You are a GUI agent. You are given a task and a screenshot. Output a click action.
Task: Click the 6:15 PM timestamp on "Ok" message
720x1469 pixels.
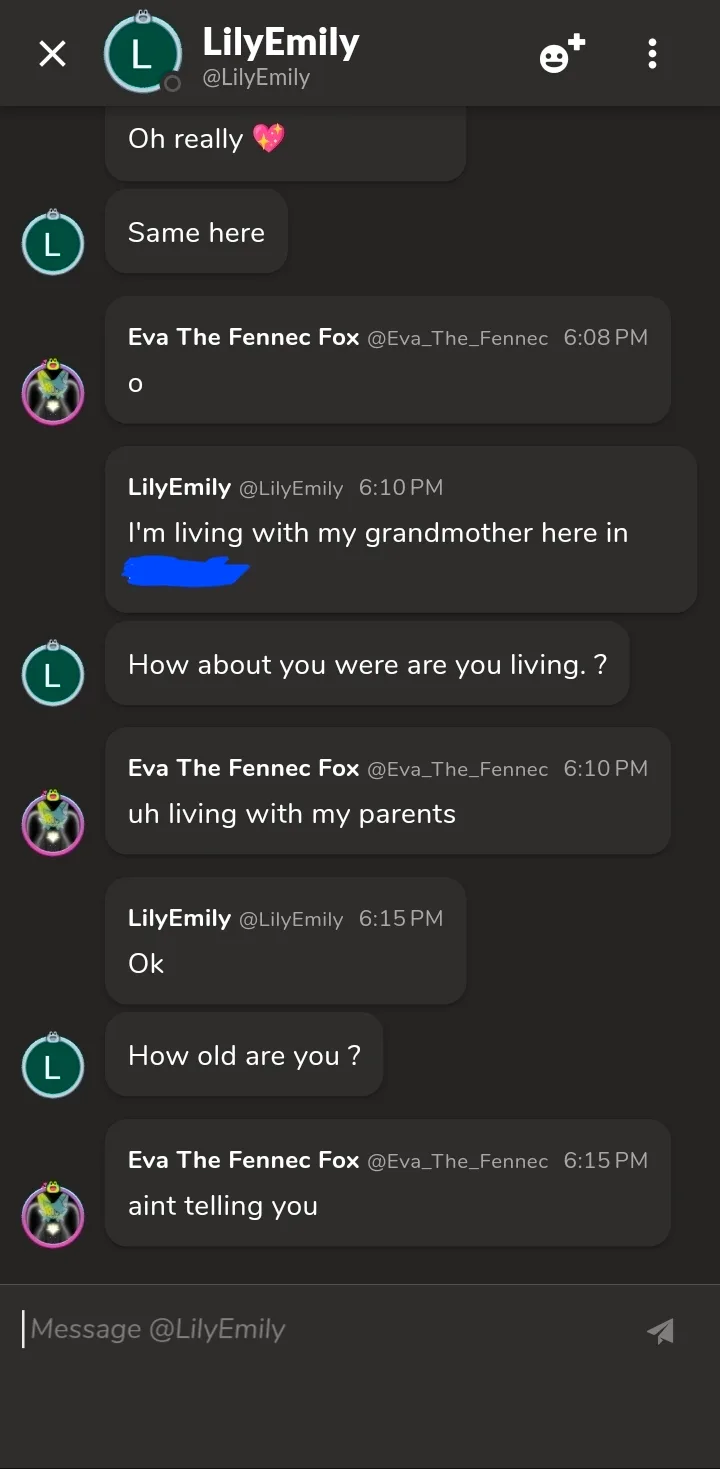coord(400,919)
